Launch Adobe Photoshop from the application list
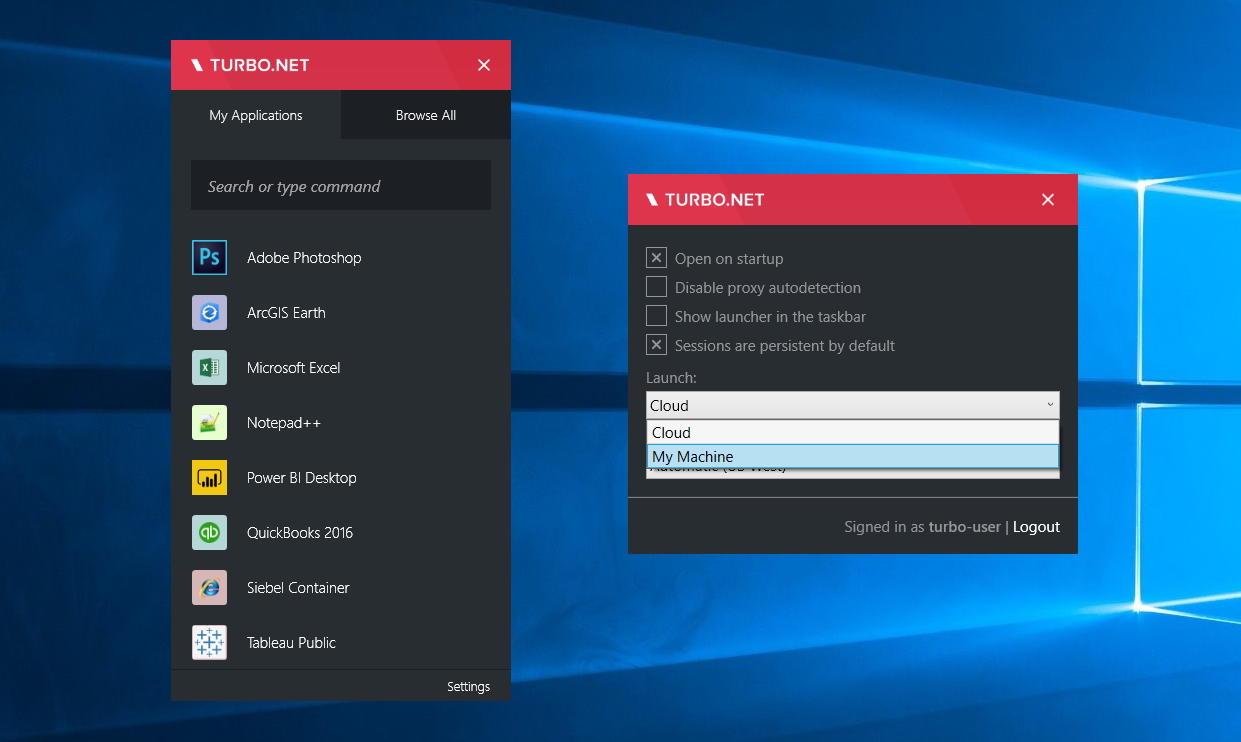 (303, 257)
